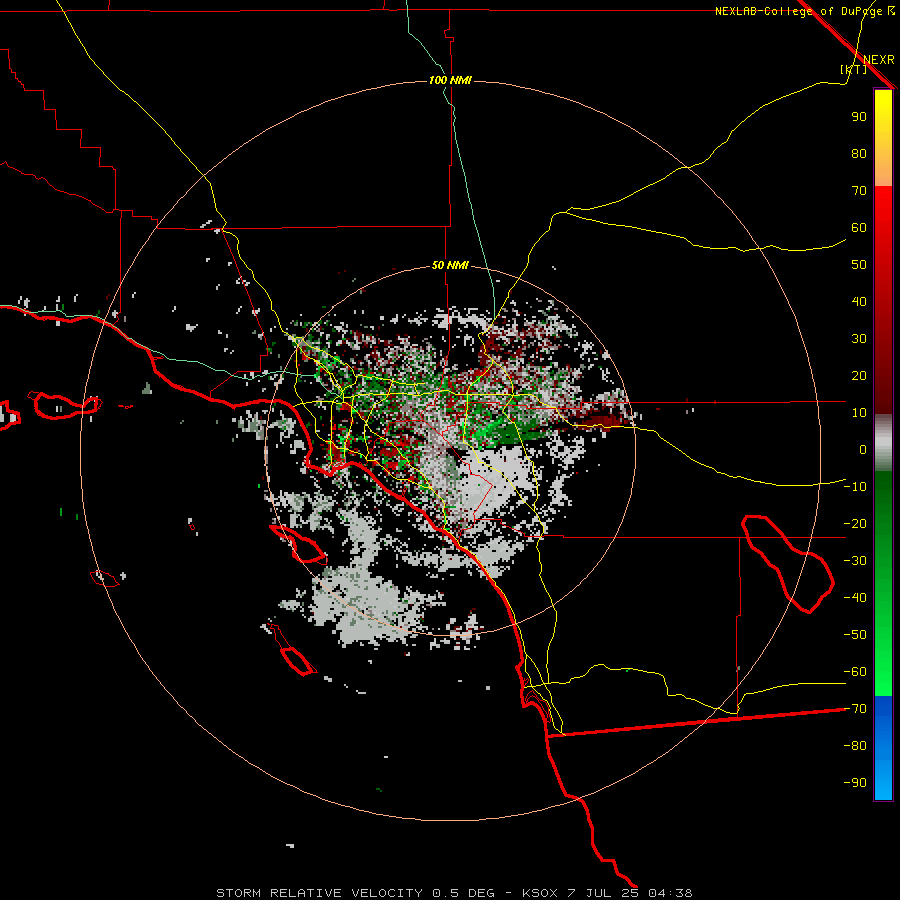
Task: Select the 70 value on velocity scale
Action: [859, 191]
